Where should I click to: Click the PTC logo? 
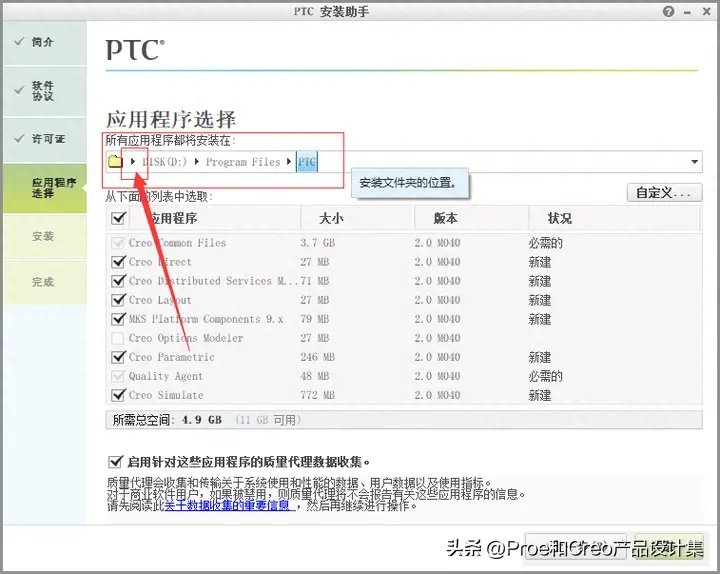click(x=135, y=50)
